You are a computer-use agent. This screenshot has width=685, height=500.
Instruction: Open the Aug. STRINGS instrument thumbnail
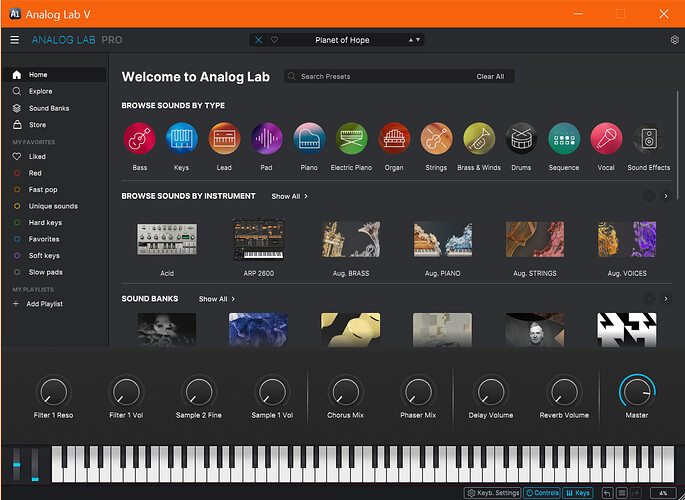(535, 239)
